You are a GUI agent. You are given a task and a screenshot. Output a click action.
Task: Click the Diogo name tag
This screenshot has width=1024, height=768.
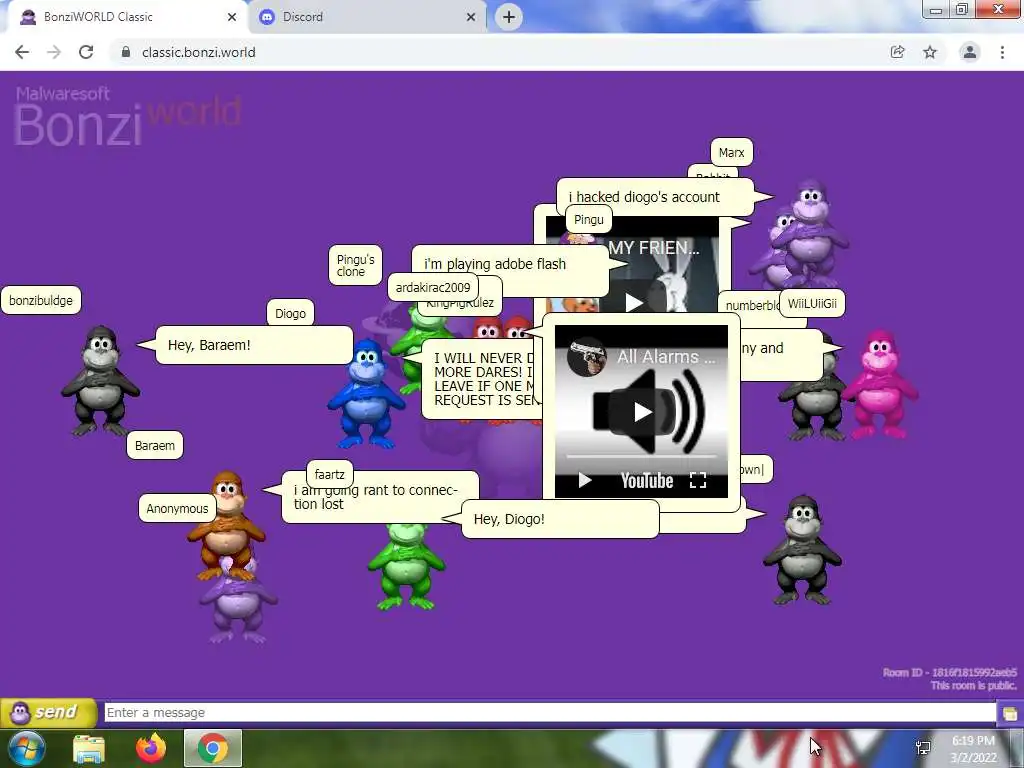click(291, 313)
